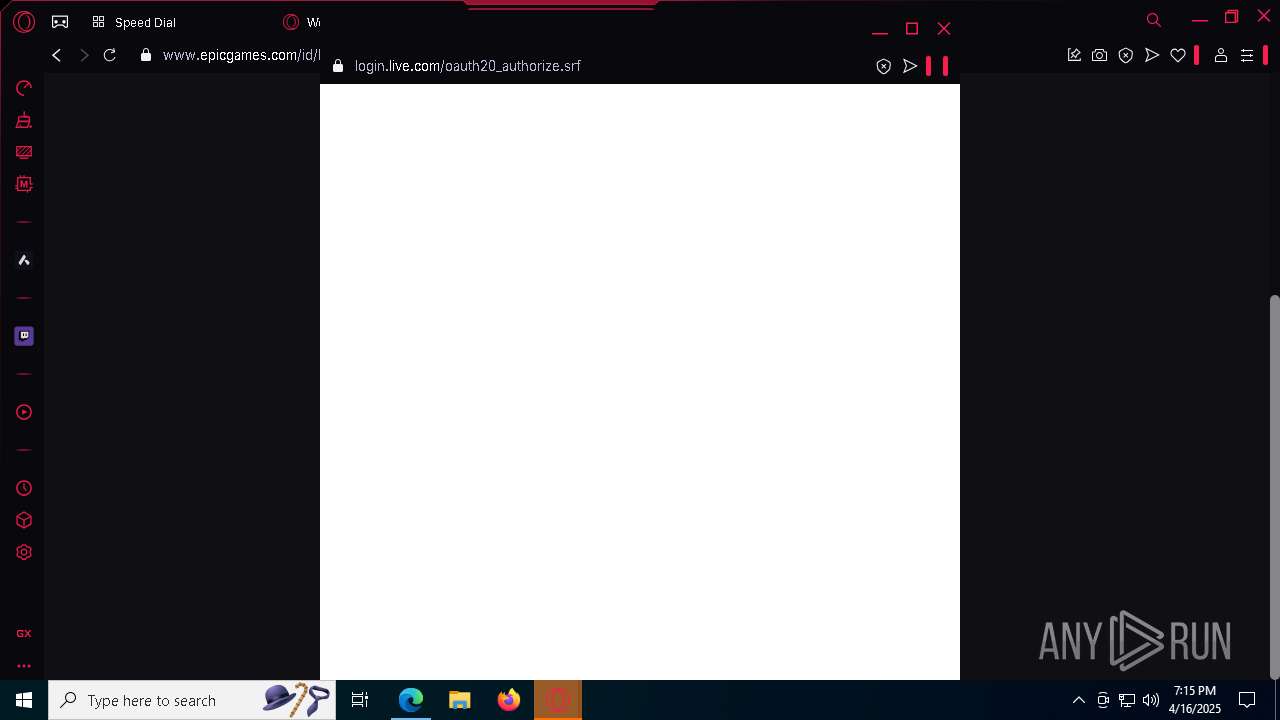Click lock icon in login.live.com popup
The image size is (1280, 720).
338,66
